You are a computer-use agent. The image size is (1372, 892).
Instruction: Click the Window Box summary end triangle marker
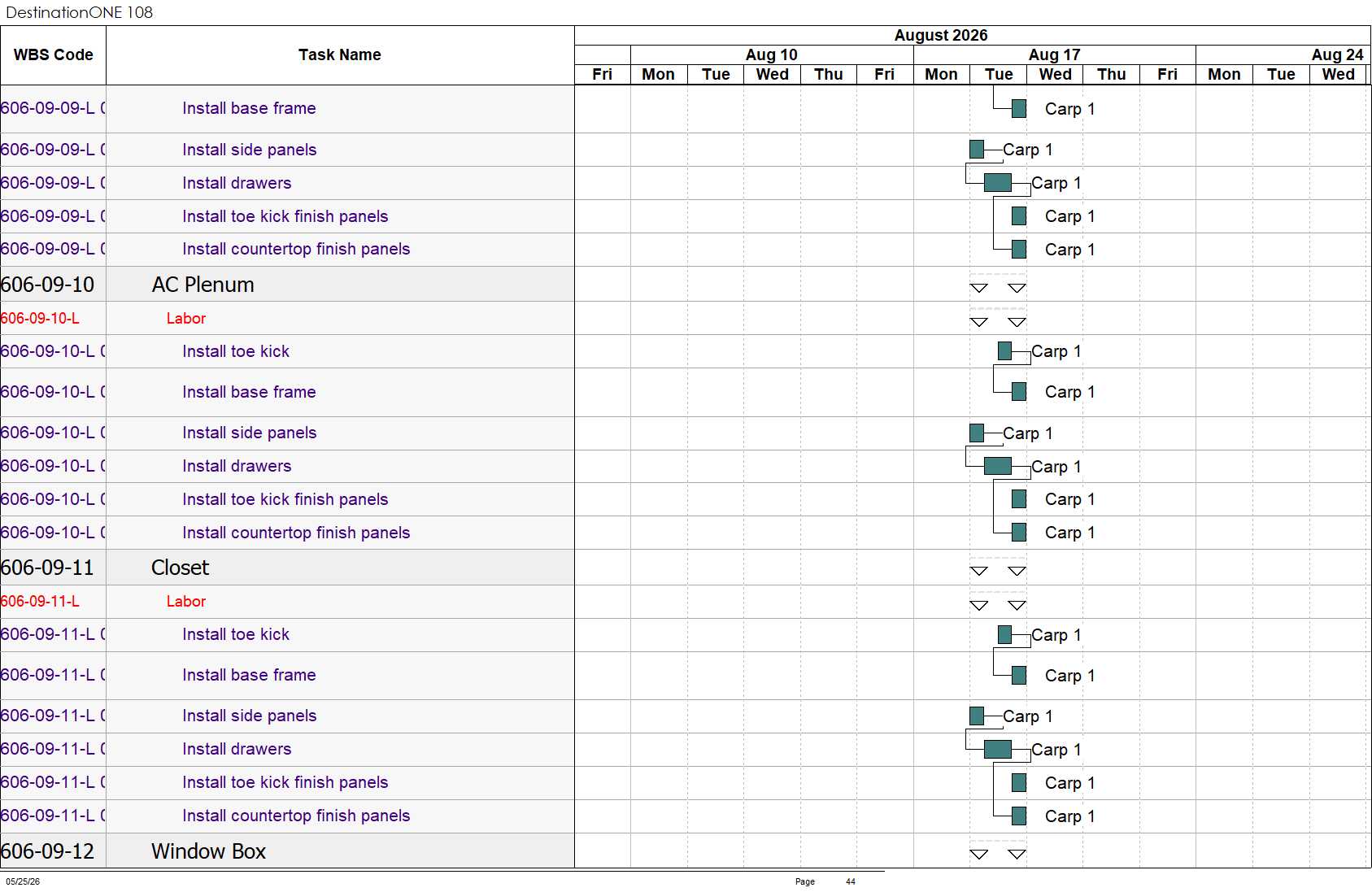click(x=1017, y=854)
